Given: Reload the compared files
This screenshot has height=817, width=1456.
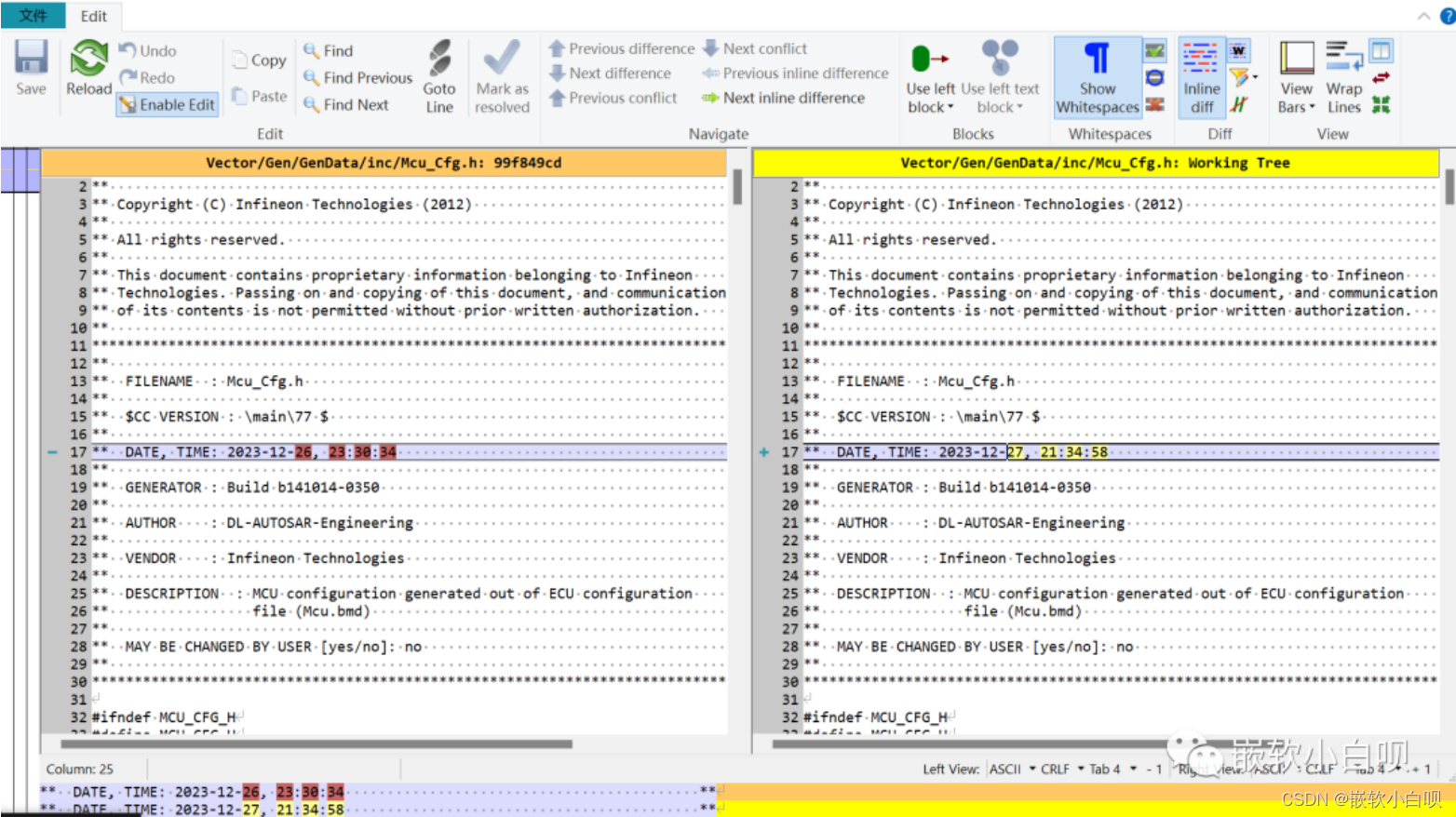Looking at the screenshot, I should point(88,68).
